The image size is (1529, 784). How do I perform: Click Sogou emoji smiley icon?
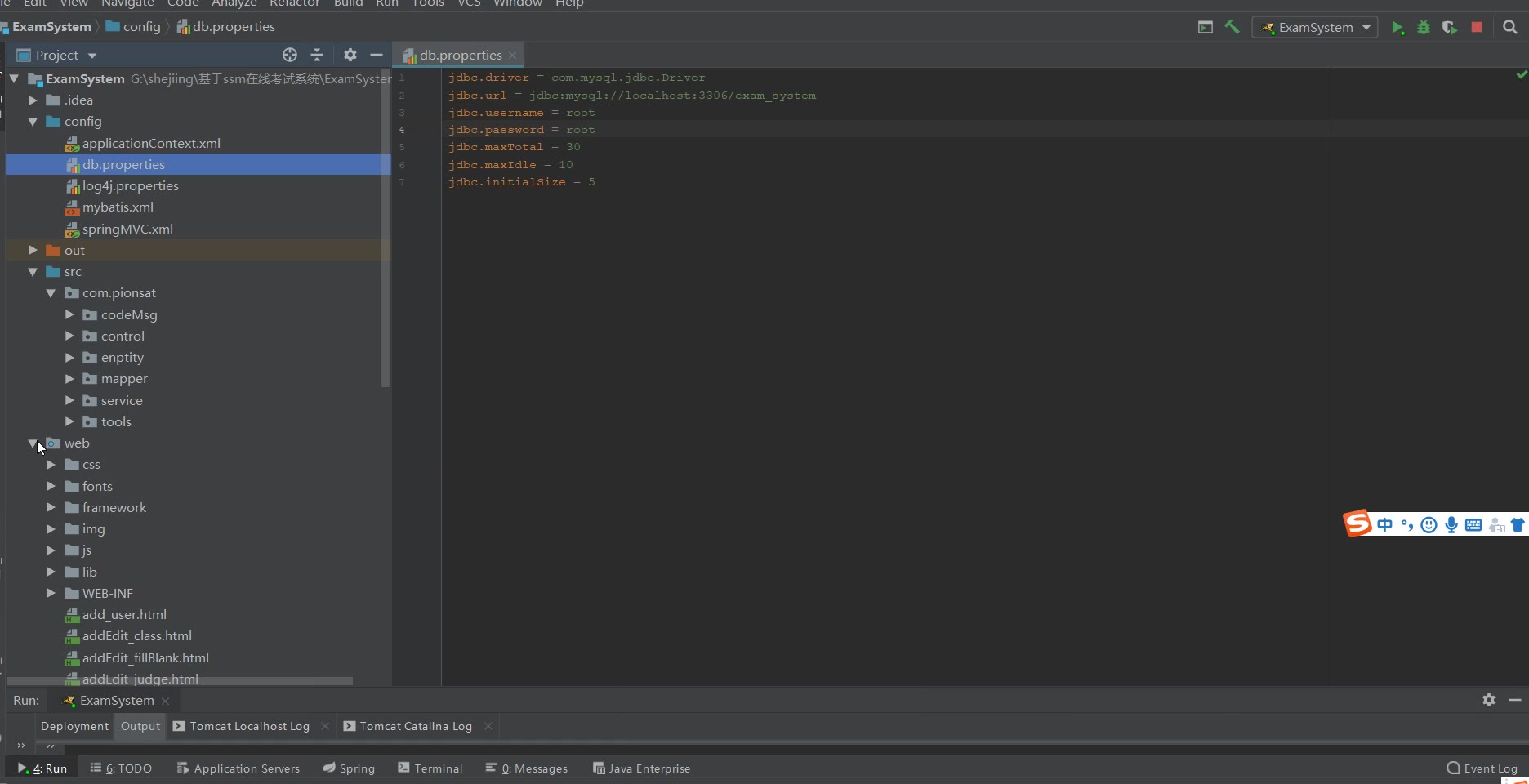click(x=1429, y=525)
